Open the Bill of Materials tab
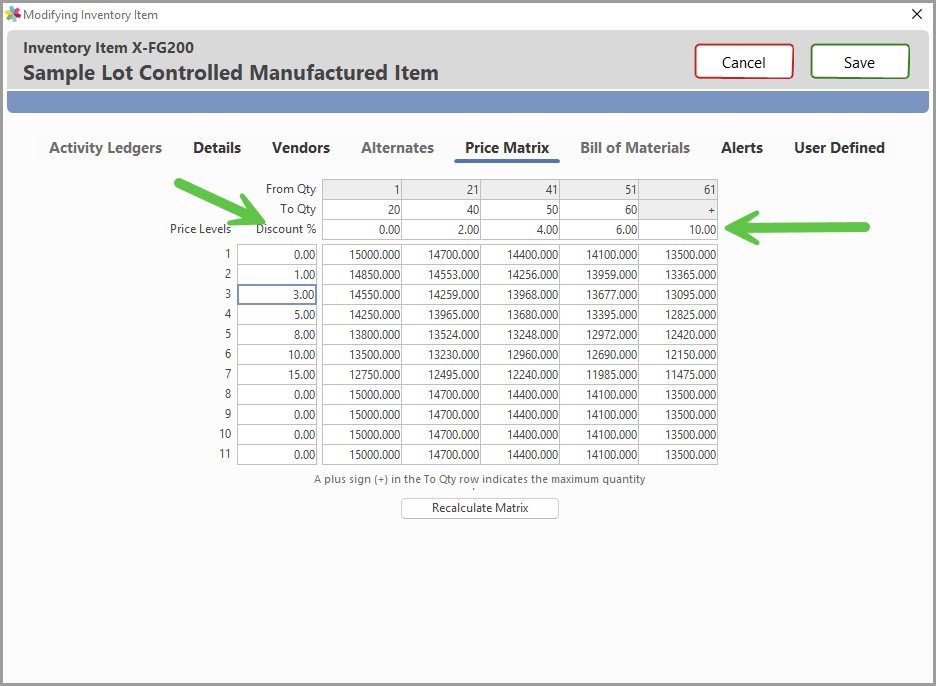This screenshot has width=936, height=686. 635,148
